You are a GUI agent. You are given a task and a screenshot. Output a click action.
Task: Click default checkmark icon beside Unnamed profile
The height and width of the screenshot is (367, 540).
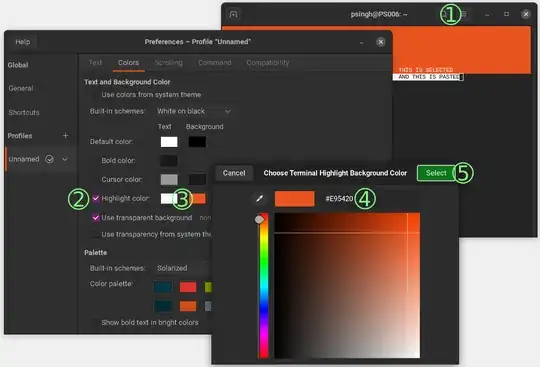(x=49, y=159)
